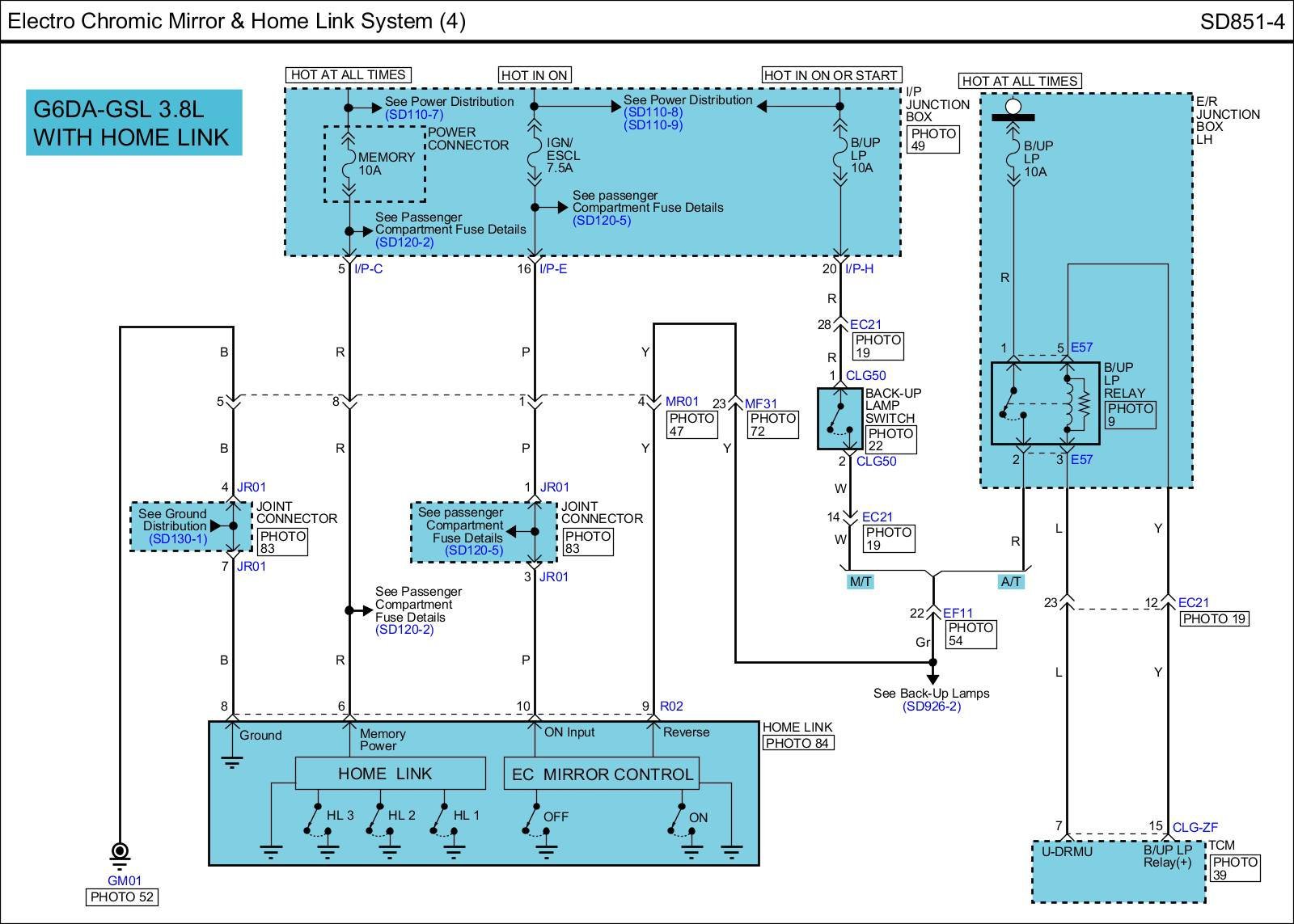Viewport: 1294px width, 924px height.
Task: Click the back-up lamp switch symbol
Action: coord(839,418)
